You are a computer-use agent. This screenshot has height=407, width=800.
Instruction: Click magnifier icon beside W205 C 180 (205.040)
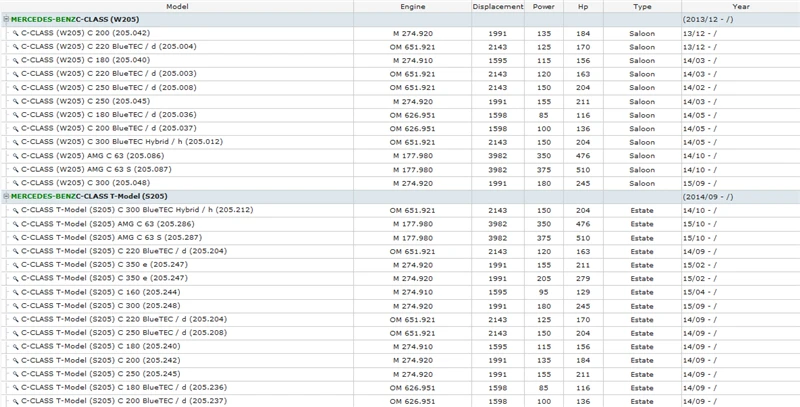[x=15, y=60]
